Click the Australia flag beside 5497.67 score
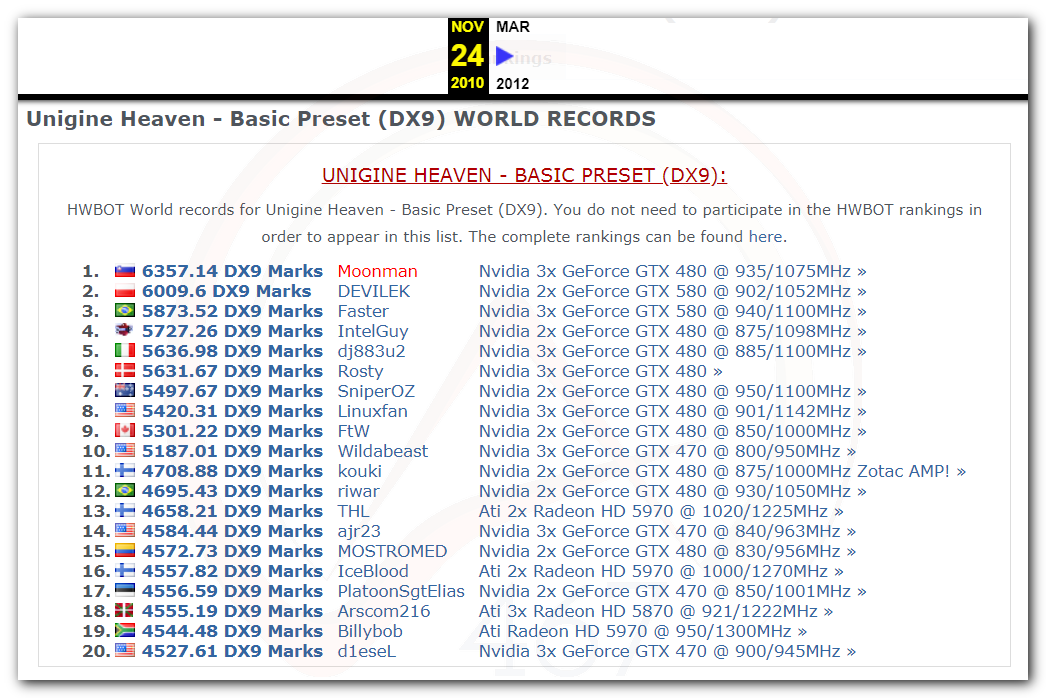This screenshot has height=698, width=1046. [x=125, y=391]
